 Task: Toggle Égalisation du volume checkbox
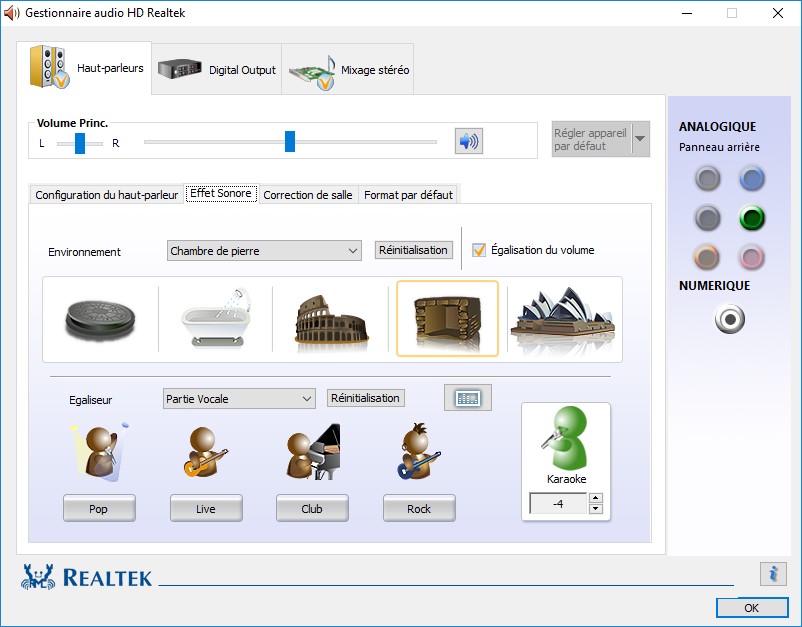point(479,250)
